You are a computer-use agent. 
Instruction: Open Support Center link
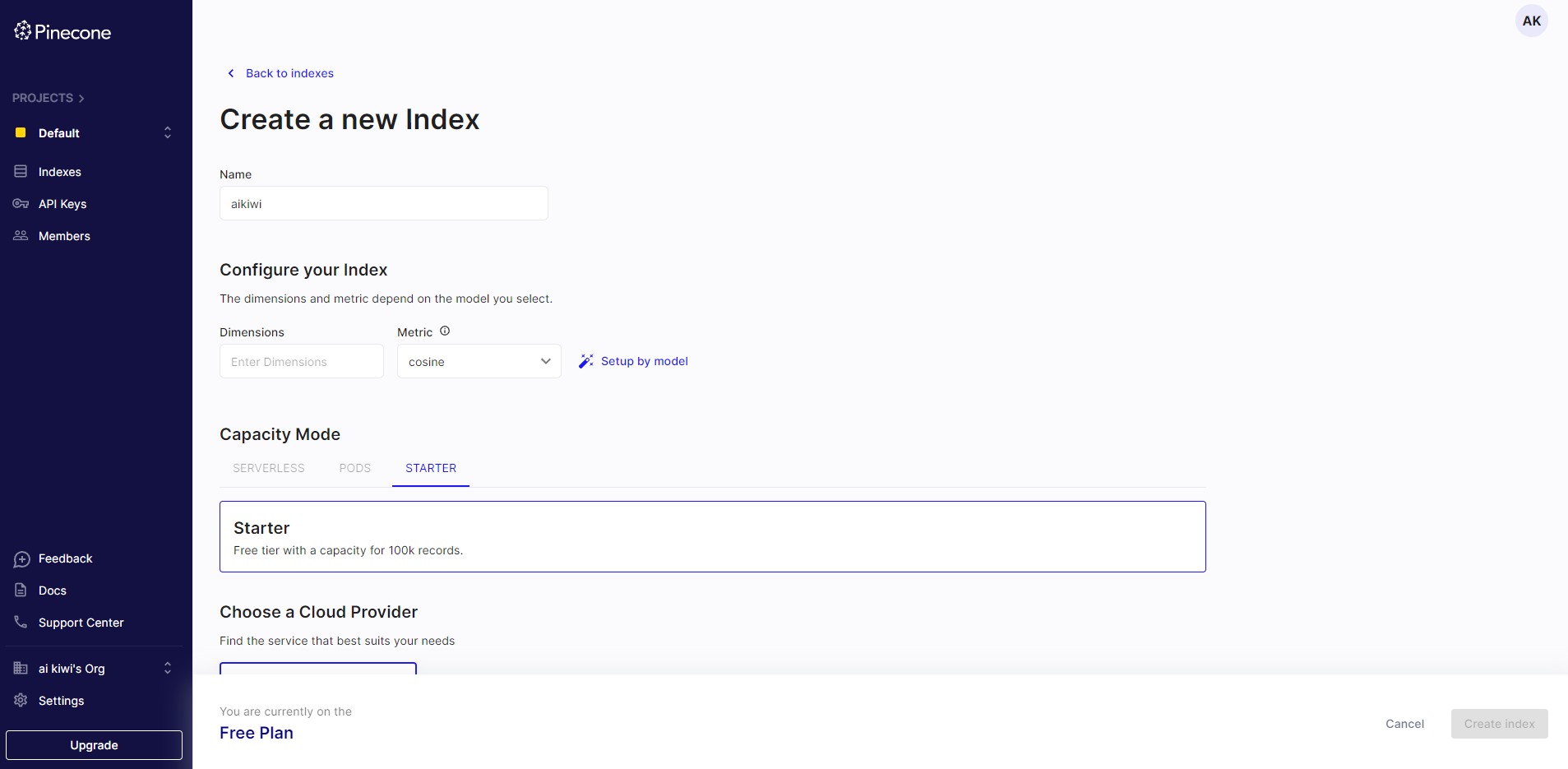tap(81, 623)
